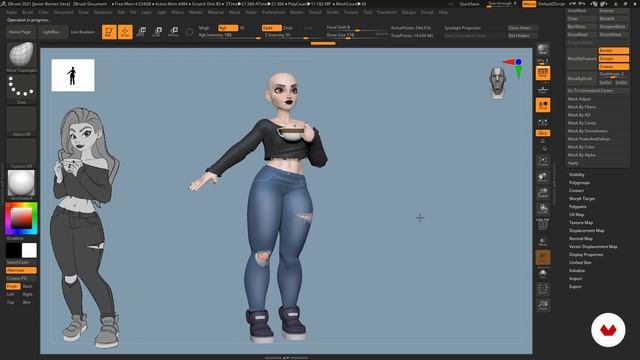The image size is (640, 360).
Task: Open the Document menu
Action: 64,12
